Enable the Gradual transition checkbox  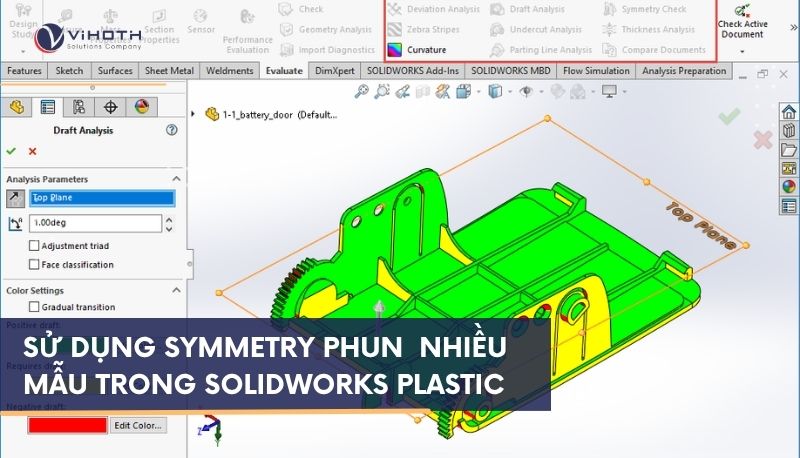(x=34, y=307)
